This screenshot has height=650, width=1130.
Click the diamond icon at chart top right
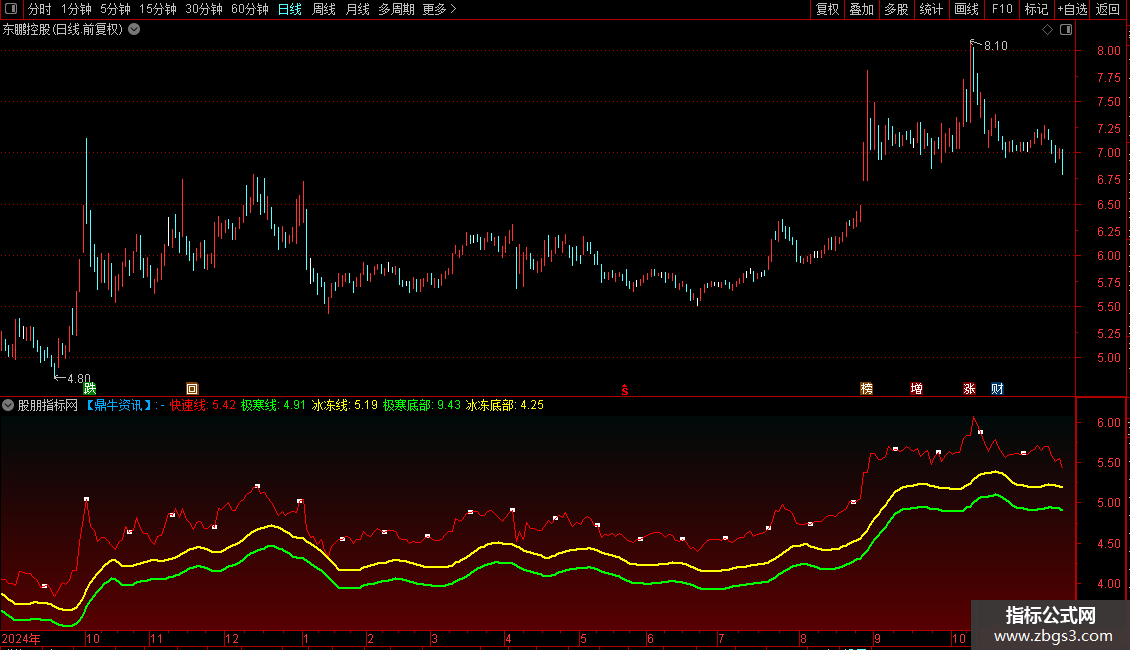tap(1047, 30)
